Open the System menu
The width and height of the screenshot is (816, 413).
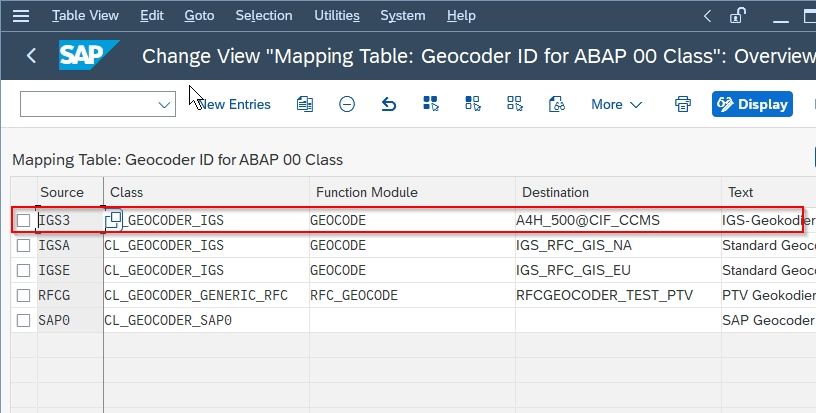click(402, 16)
